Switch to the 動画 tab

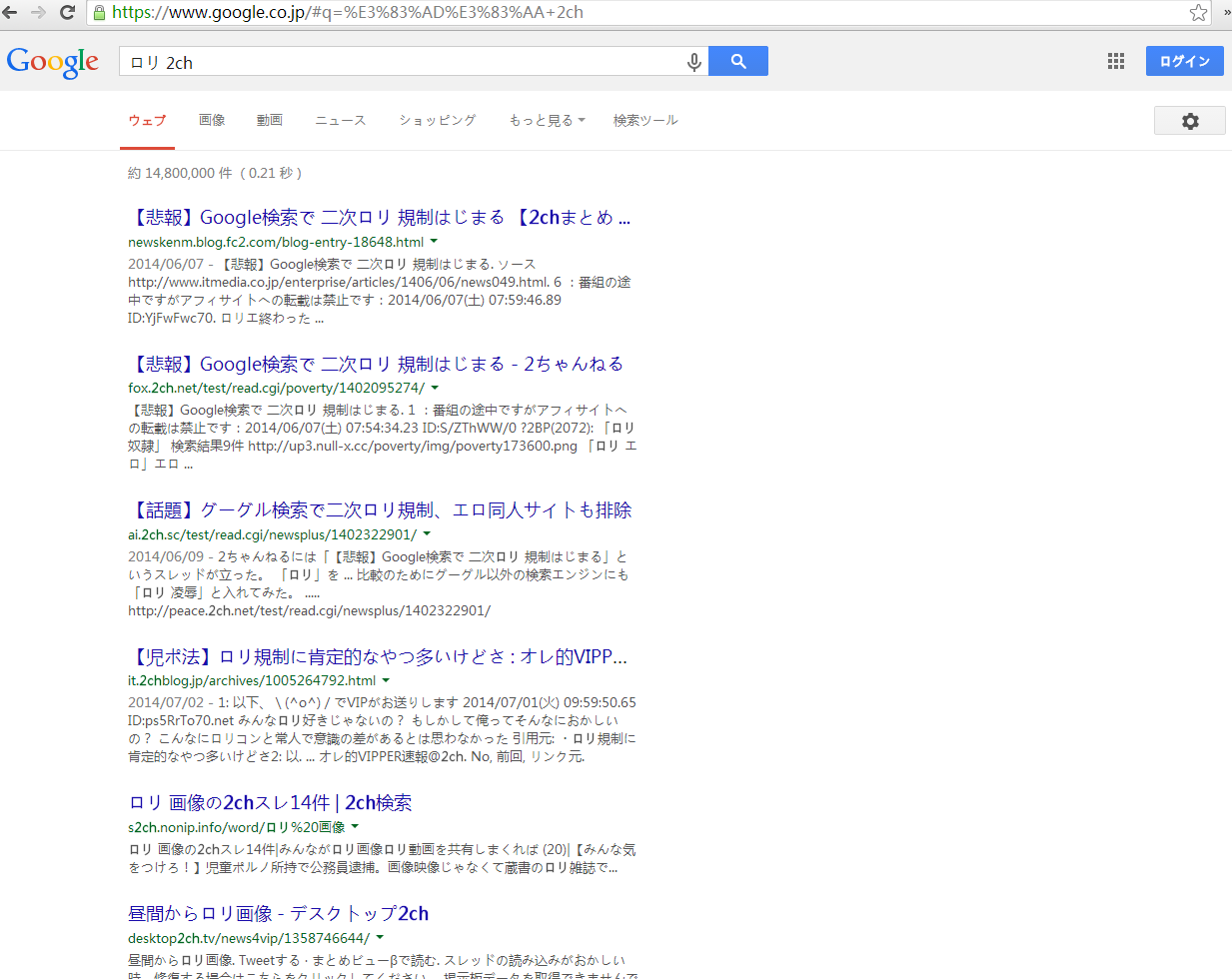[x=270, y=120]
